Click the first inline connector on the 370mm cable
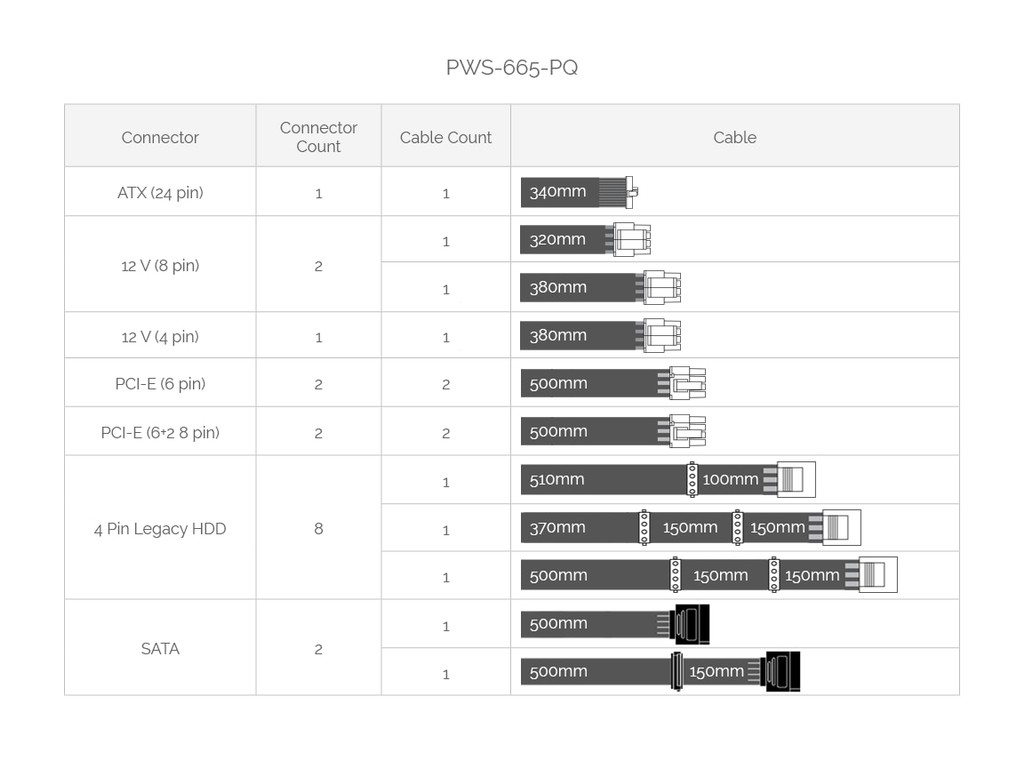Image resolution: width=1024 pixels, height=768 pixels. (644, 528)
